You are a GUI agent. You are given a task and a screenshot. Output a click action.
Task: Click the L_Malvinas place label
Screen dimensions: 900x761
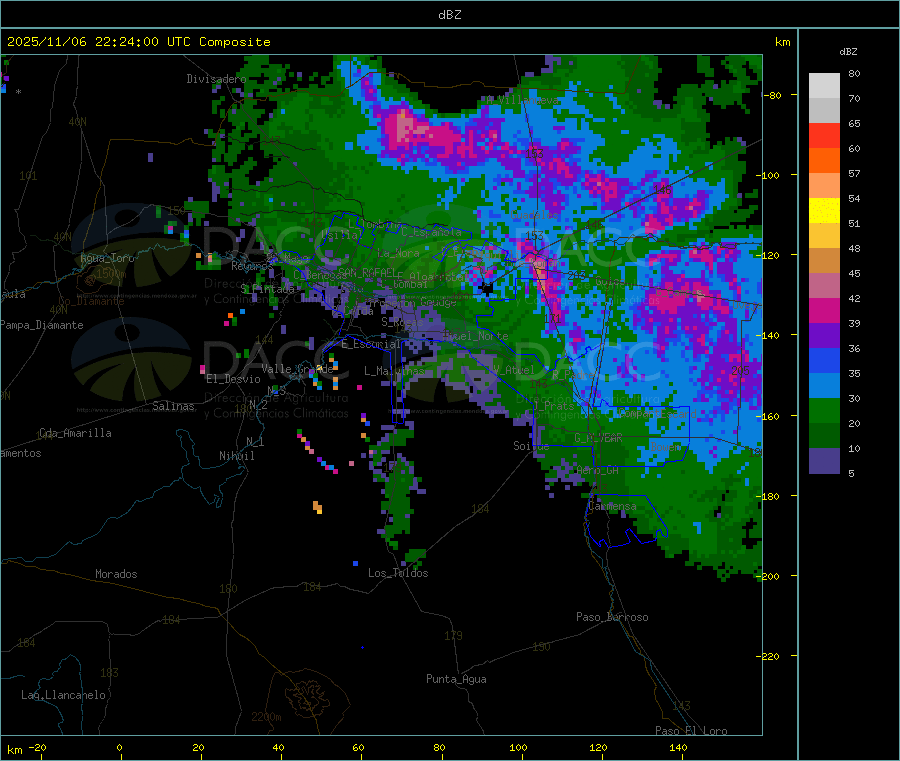point(394,371)
